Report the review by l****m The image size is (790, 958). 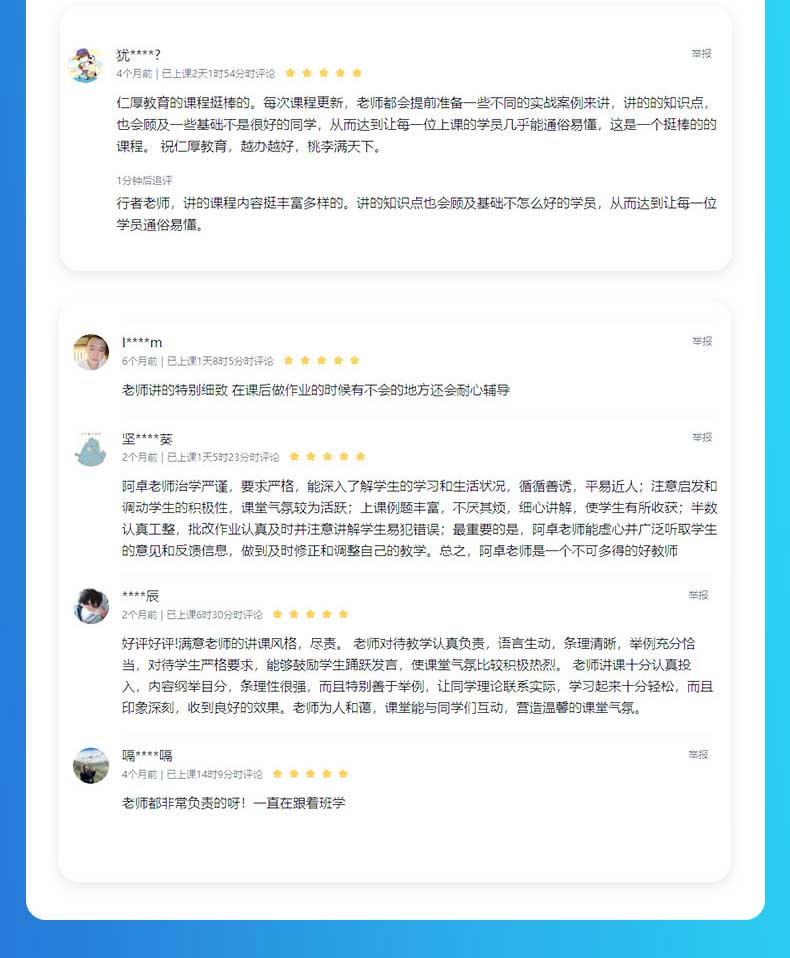(702, 341)
